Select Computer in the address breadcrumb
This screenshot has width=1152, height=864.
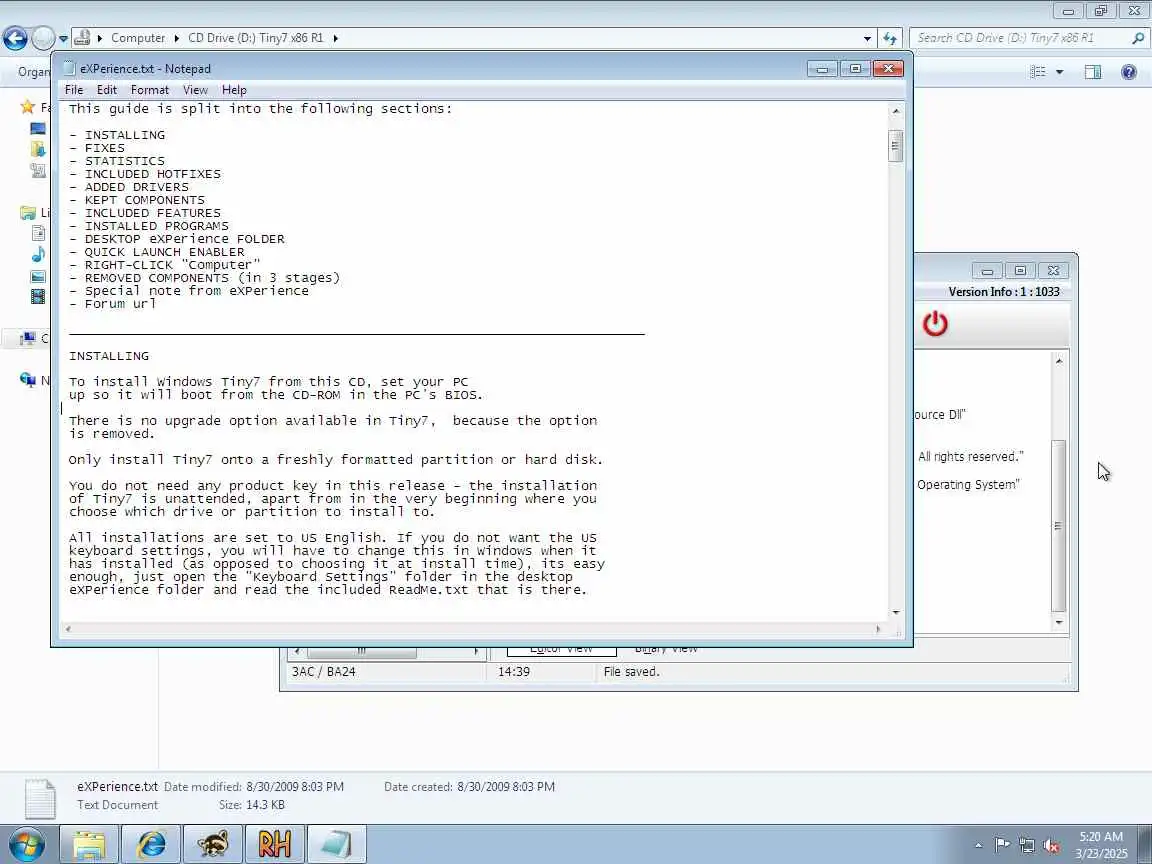tap(138, 37)
